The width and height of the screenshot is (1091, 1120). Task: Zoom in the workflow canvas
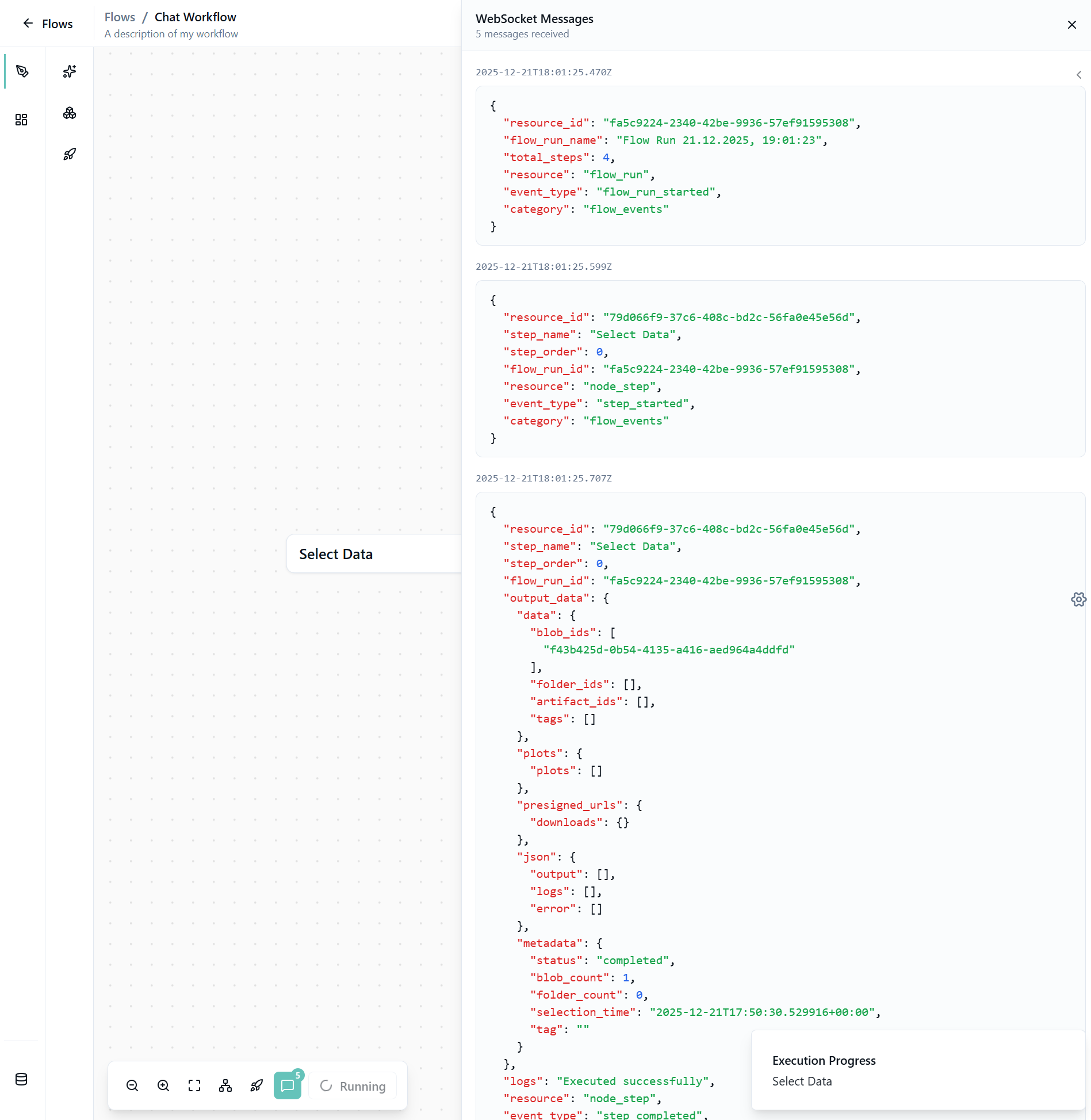click(x=163, y=1085)
